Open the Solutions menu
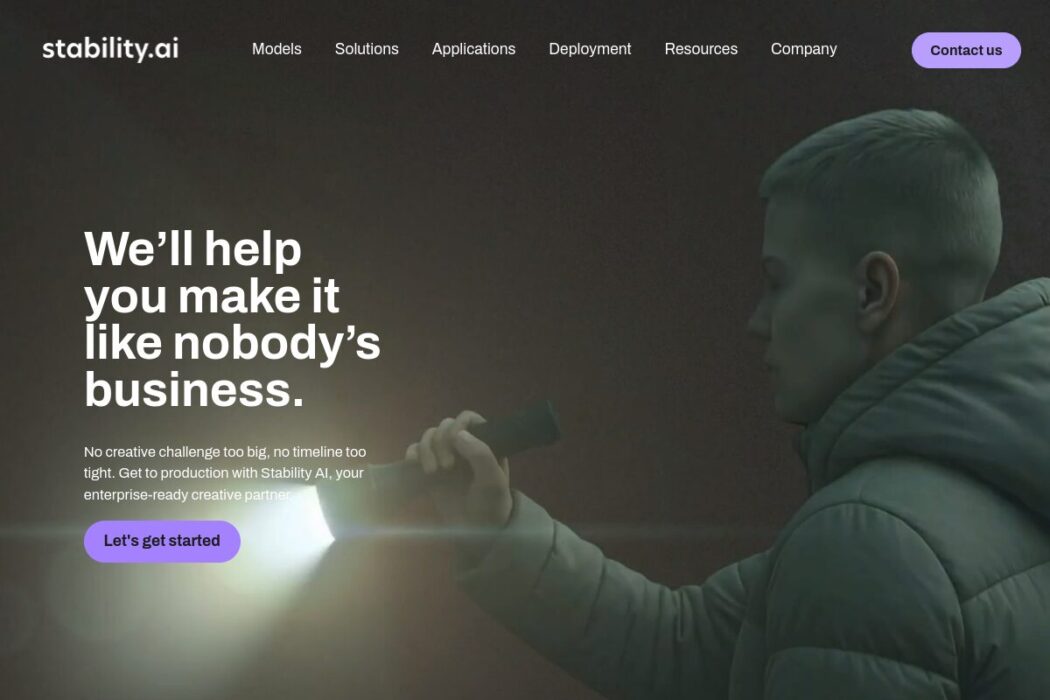 click(x=366, y=49)
